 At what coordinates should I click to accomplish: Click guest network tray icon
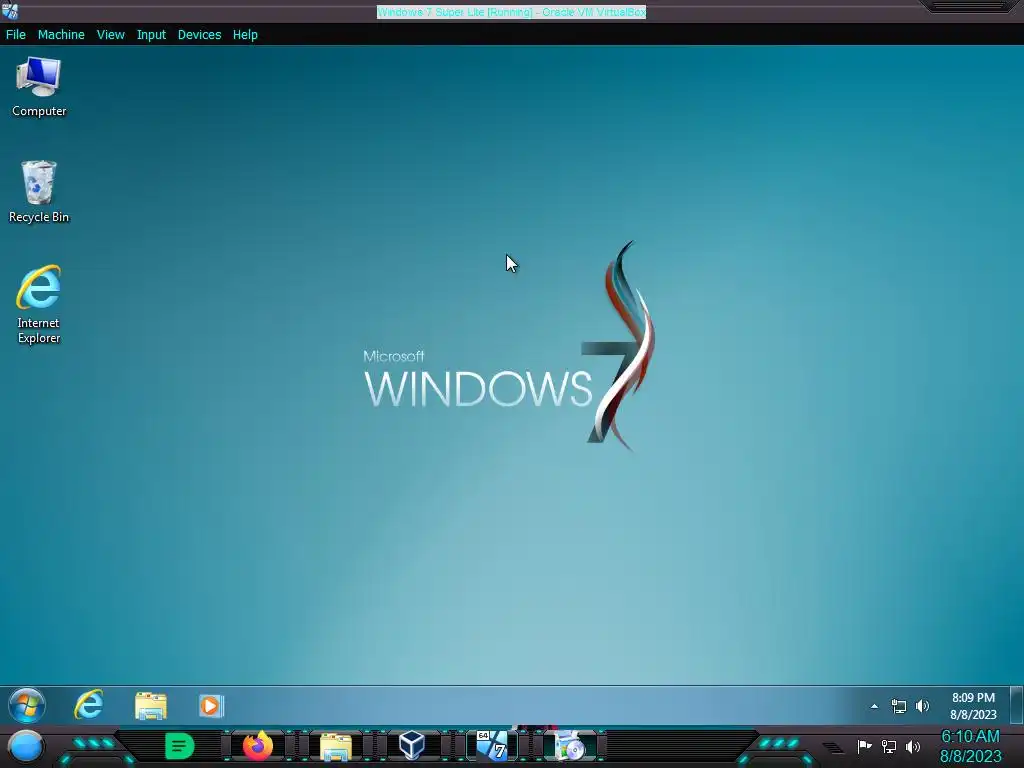point(899,706)
